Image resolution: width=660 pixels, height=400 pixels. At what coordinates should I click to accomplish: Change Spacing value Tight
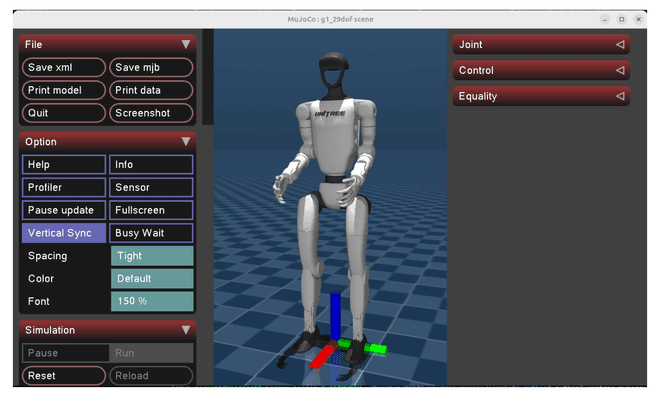click(152, 256)
